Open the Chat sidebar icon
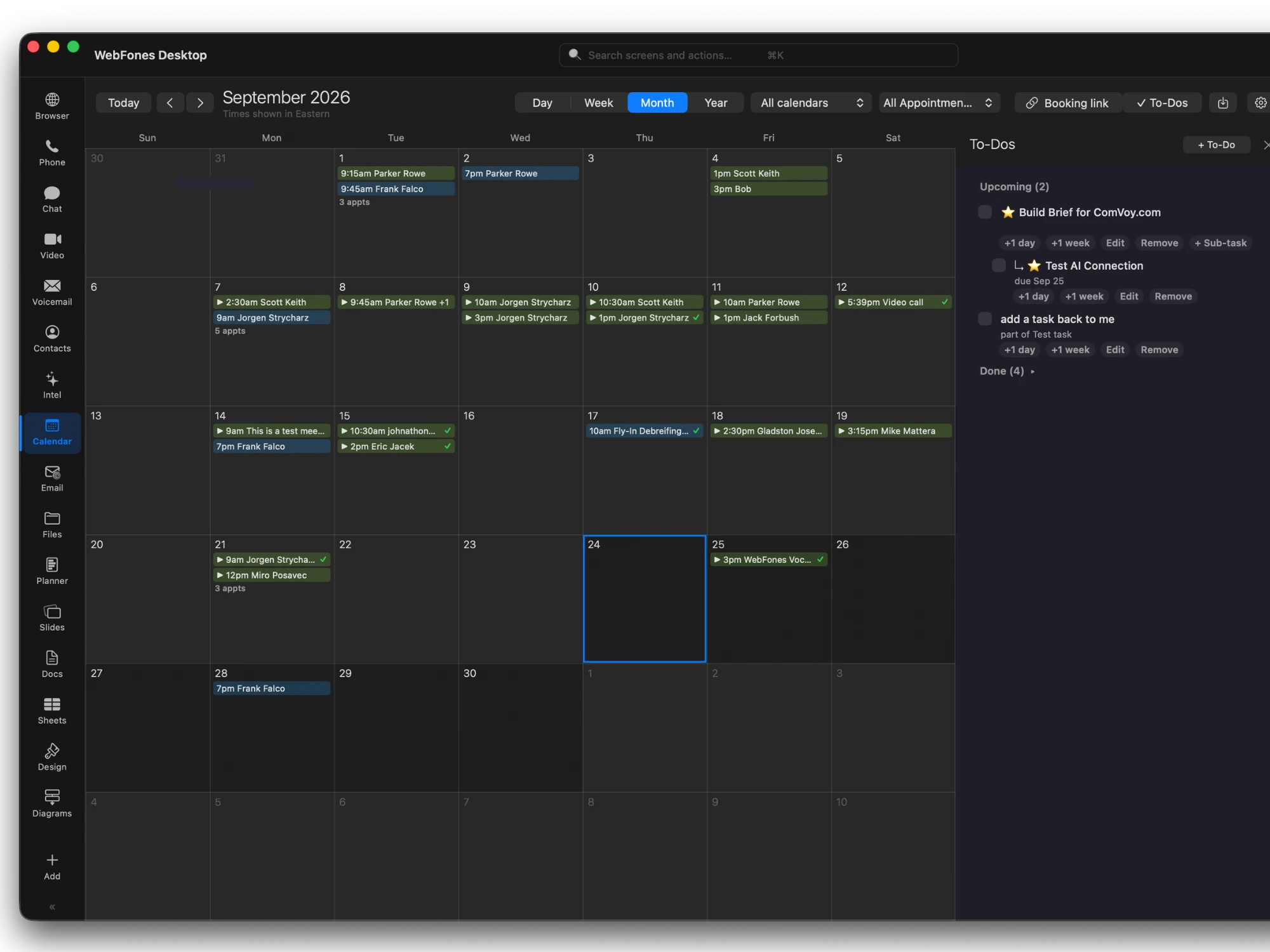 (52, 199)
